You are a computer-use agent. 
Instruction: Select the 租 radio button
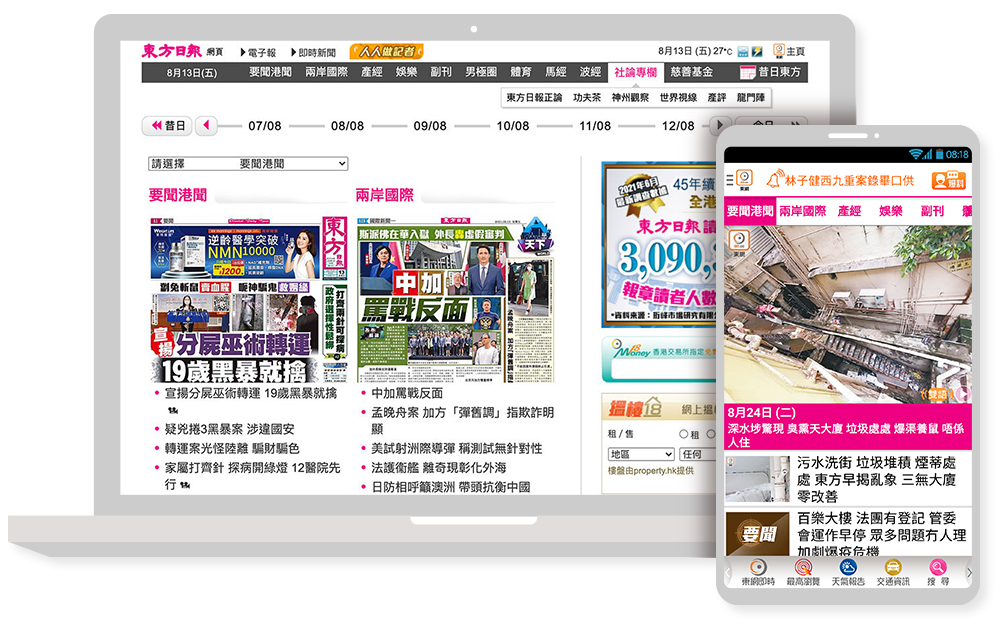[683, 434]
